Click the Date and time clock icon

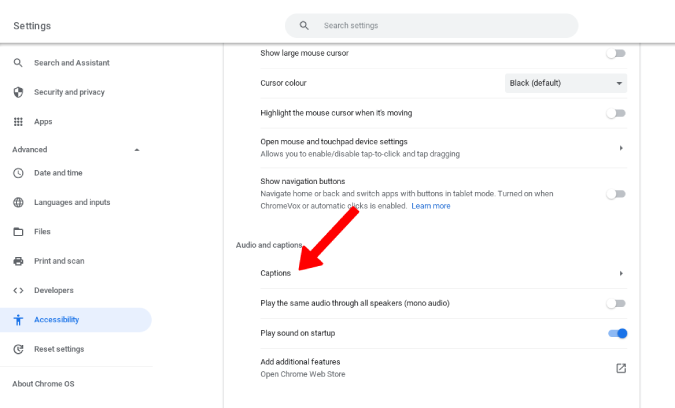tap(18, 173)
